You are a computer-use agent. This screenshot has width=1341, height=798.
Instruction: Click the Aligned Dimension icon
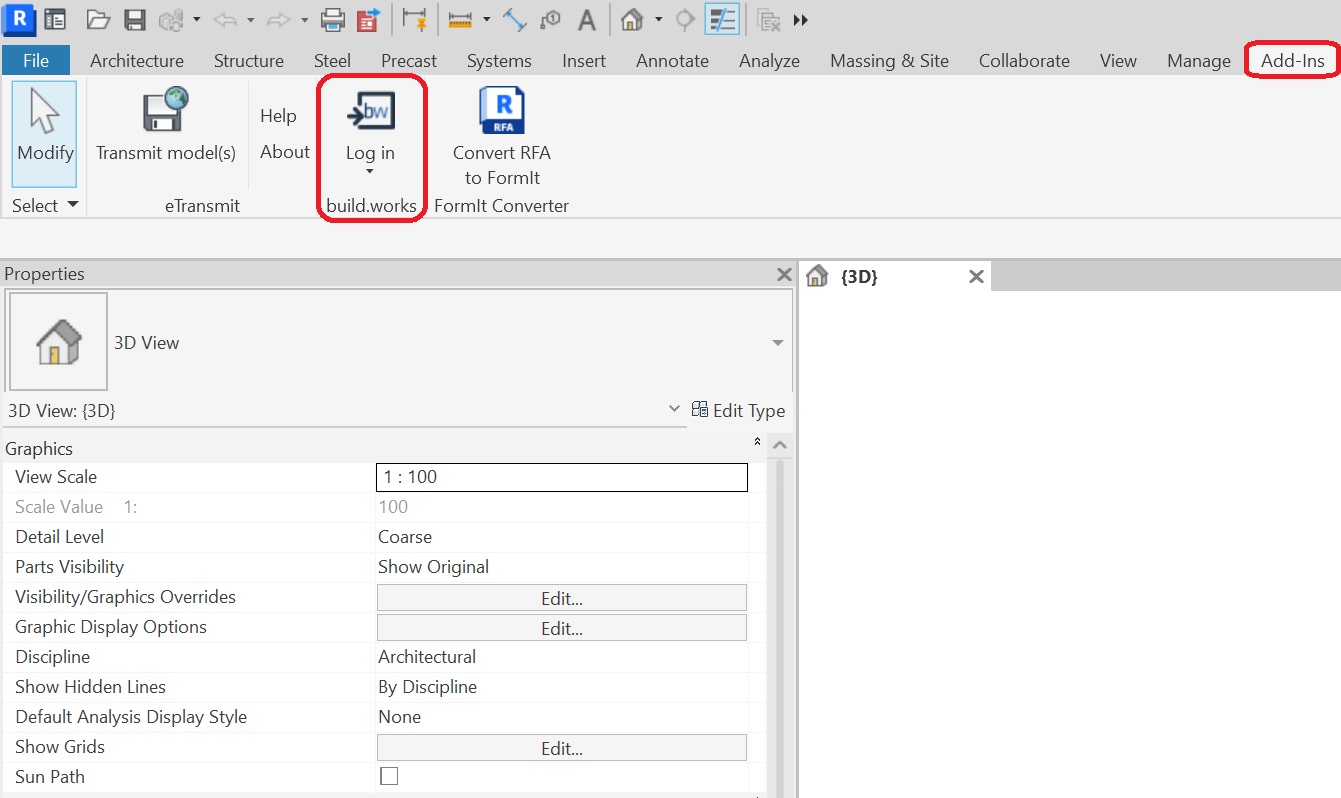pyautogui.click(x=514, y=19)
